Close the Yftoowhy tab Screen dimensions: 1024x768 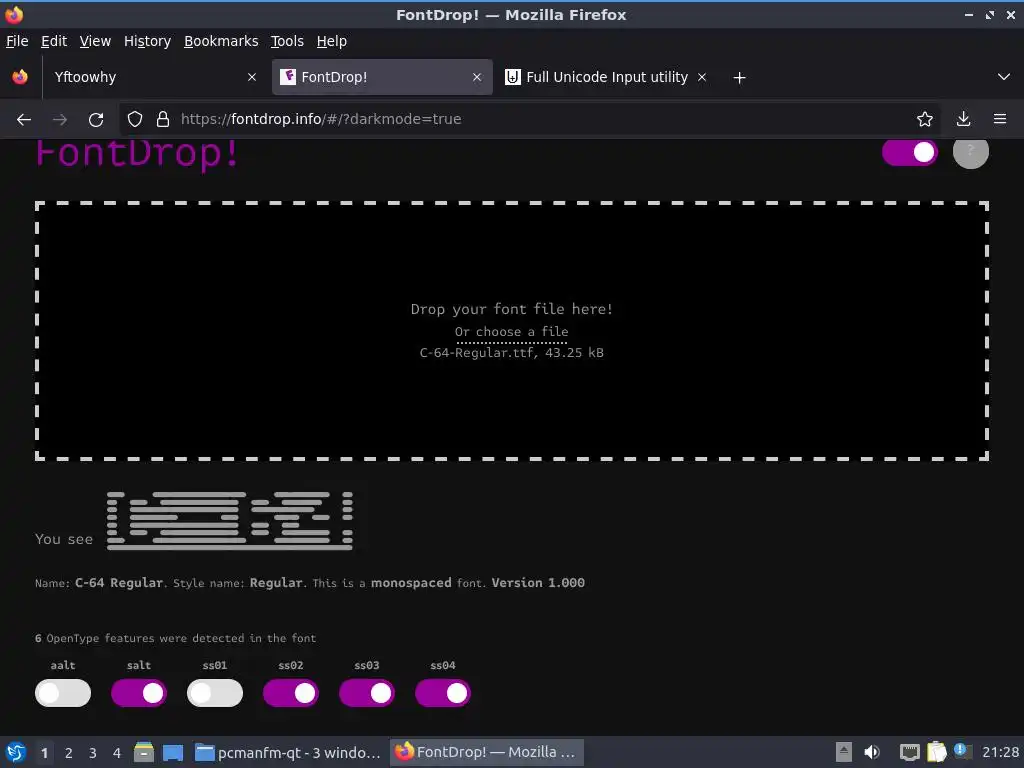click(252, 77)
